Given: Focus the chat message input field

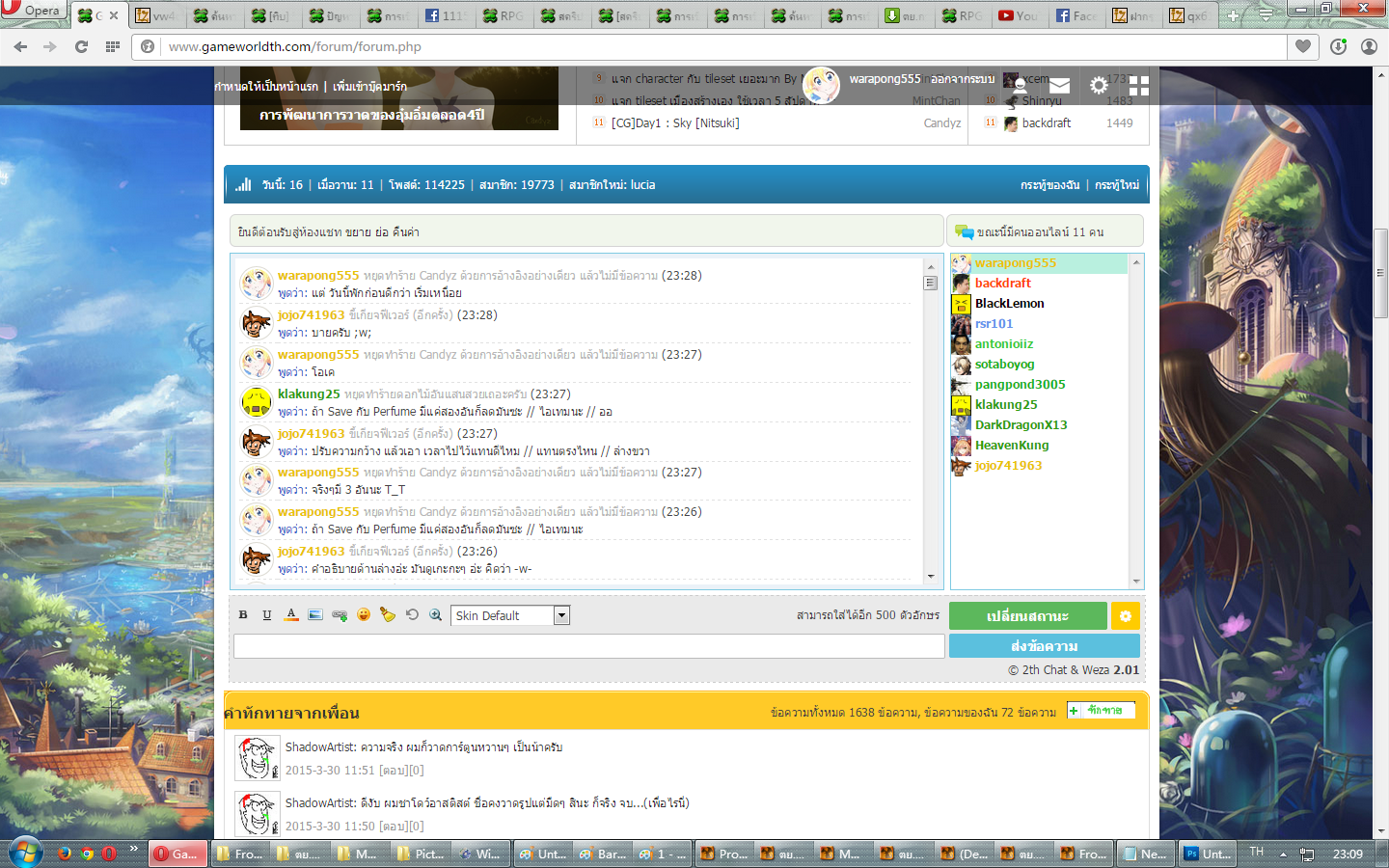Looking at the screenshot, I should click(589, 646).
